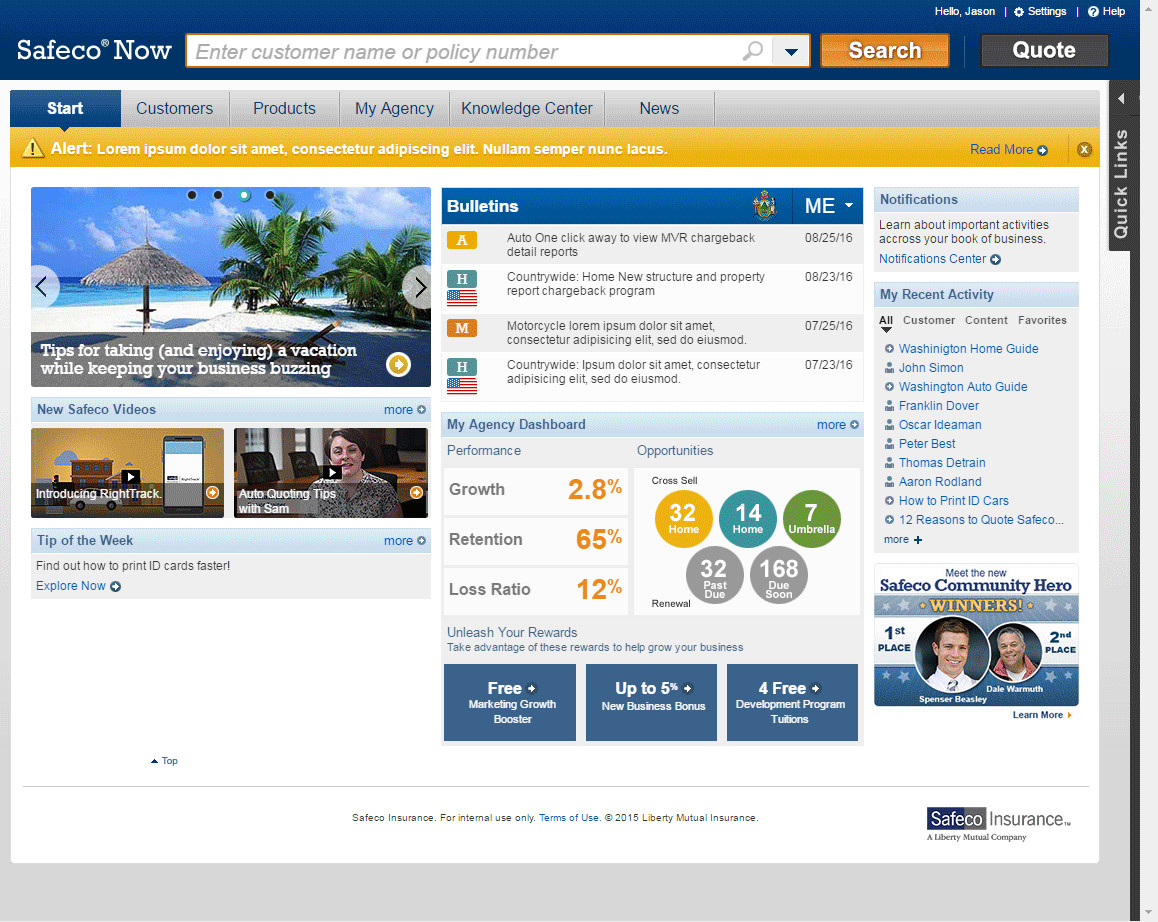The image size is (1158, 922).
Task: Expand more items in My Recent Activity
Action: click(902, 540)
